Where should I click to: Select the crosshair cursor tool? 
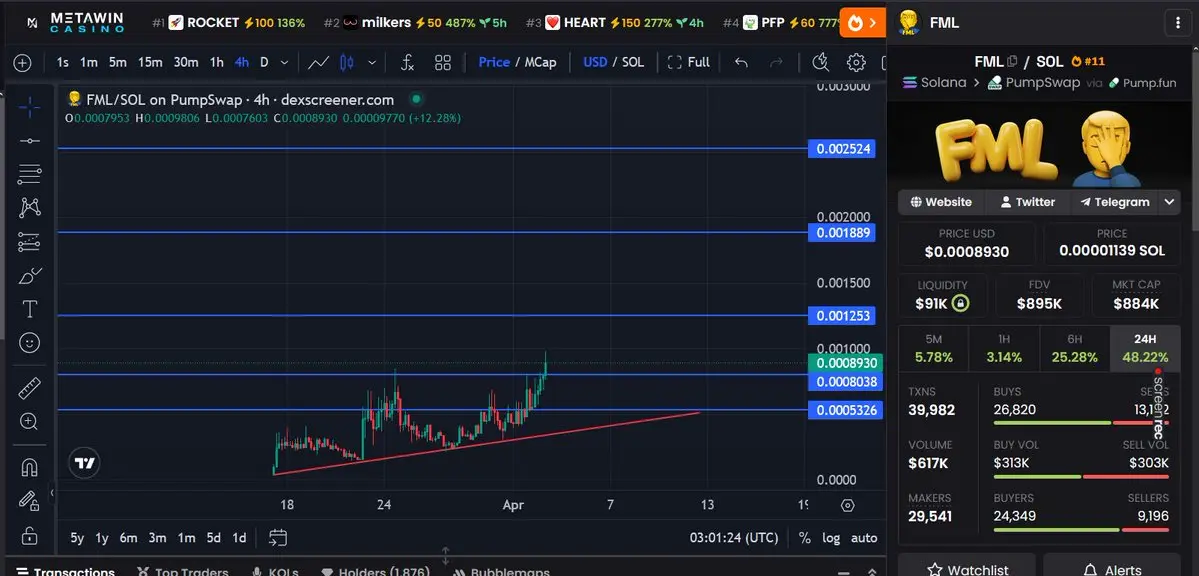tap(29, 107)
